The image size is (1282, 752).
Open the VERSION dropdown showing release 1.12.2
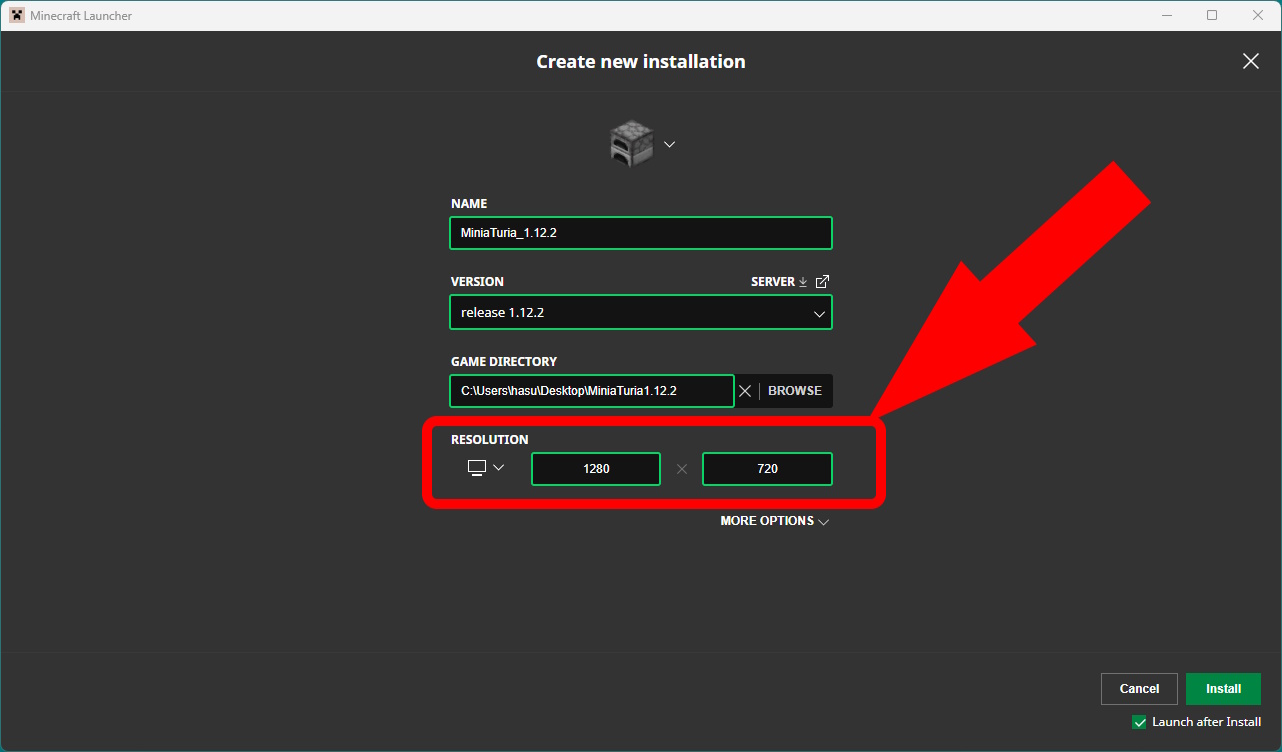[641, 312]
